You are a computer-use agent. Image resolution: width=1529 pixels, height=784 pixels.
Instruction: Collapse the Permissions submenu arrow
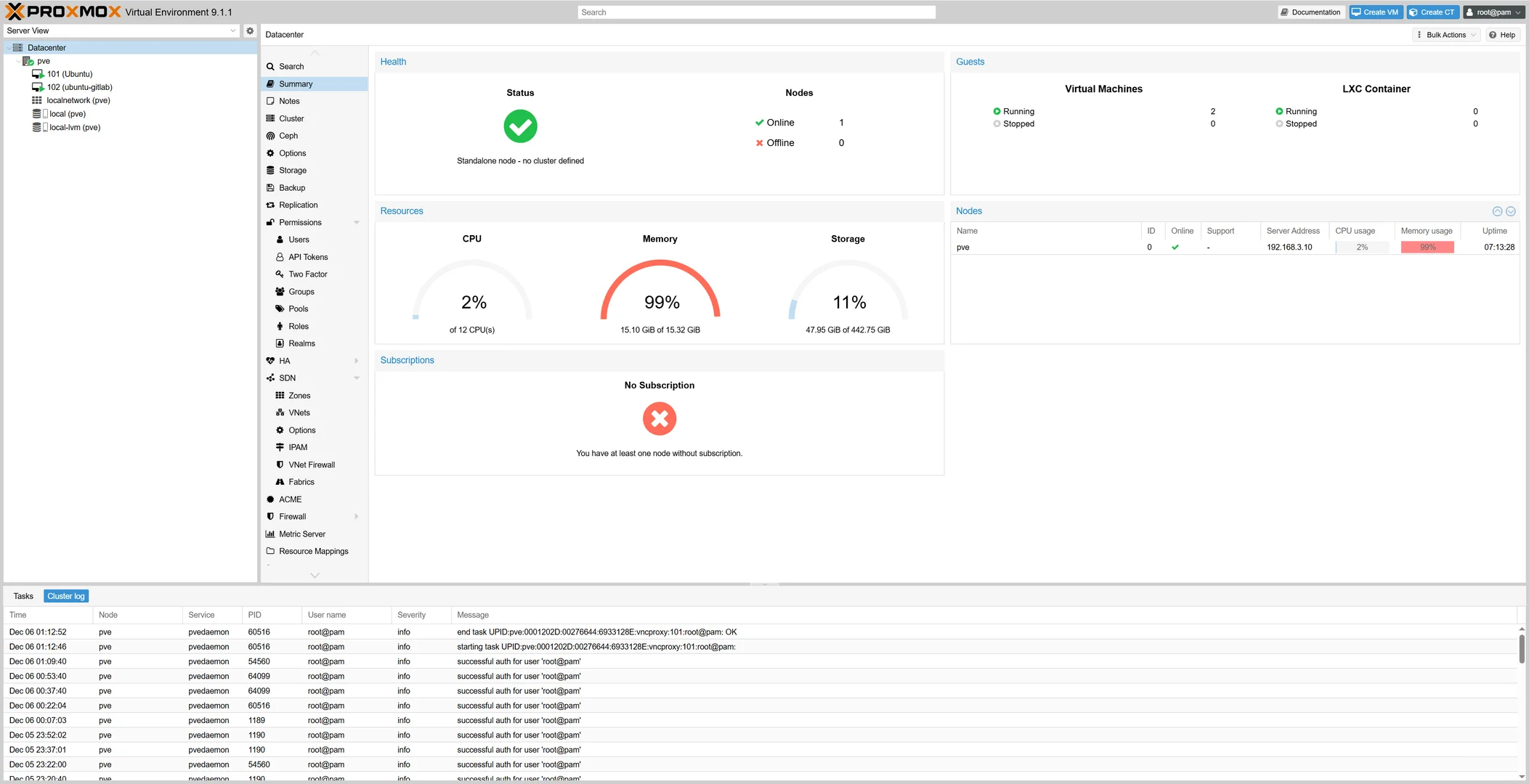[357, 222]
